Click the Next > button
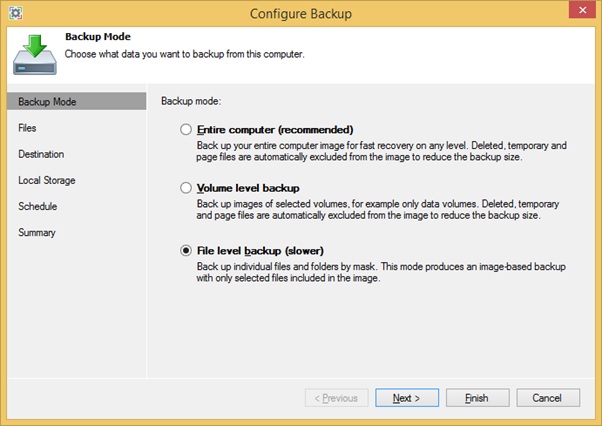 point(407,398)
